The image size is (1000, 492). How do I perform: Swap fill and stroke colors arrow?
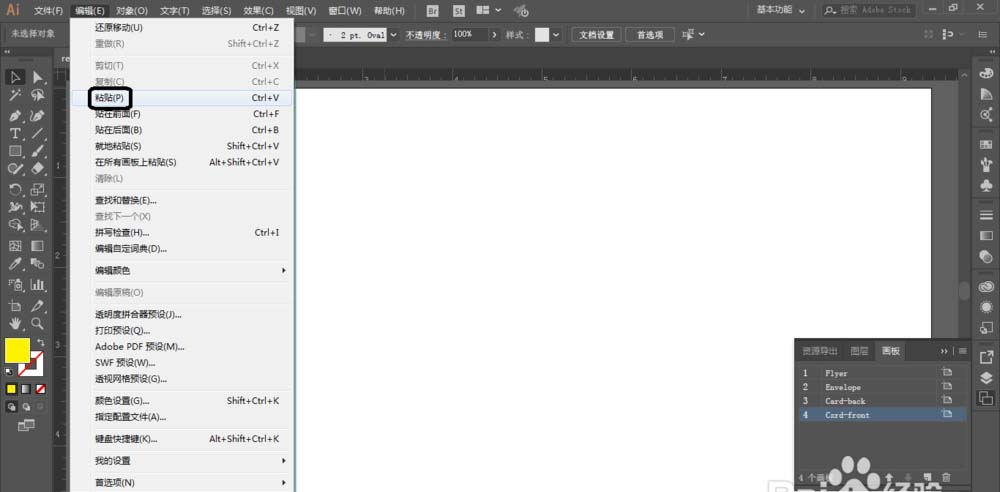coord(41,343)
